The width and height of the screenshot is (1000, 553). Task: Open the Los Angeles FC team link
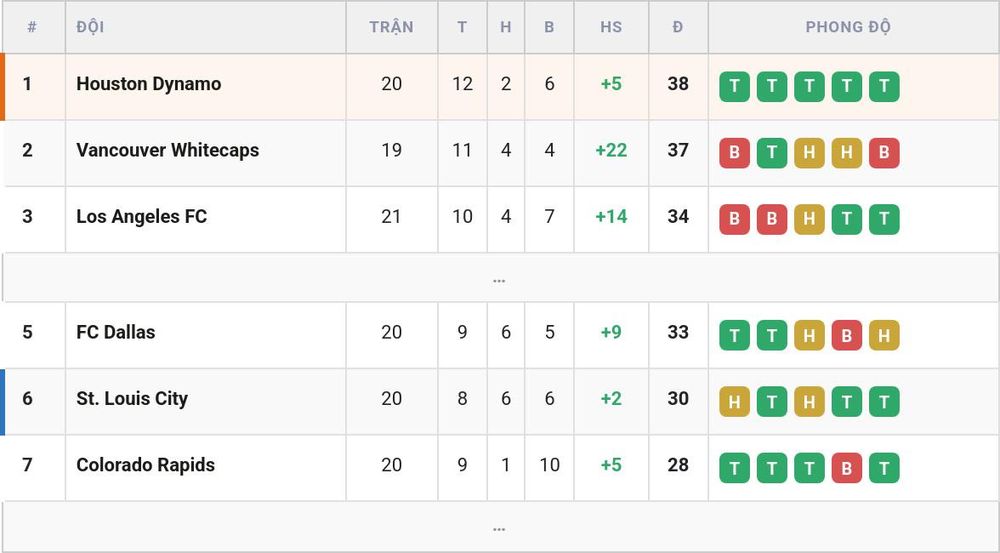[x=142, y=217]
